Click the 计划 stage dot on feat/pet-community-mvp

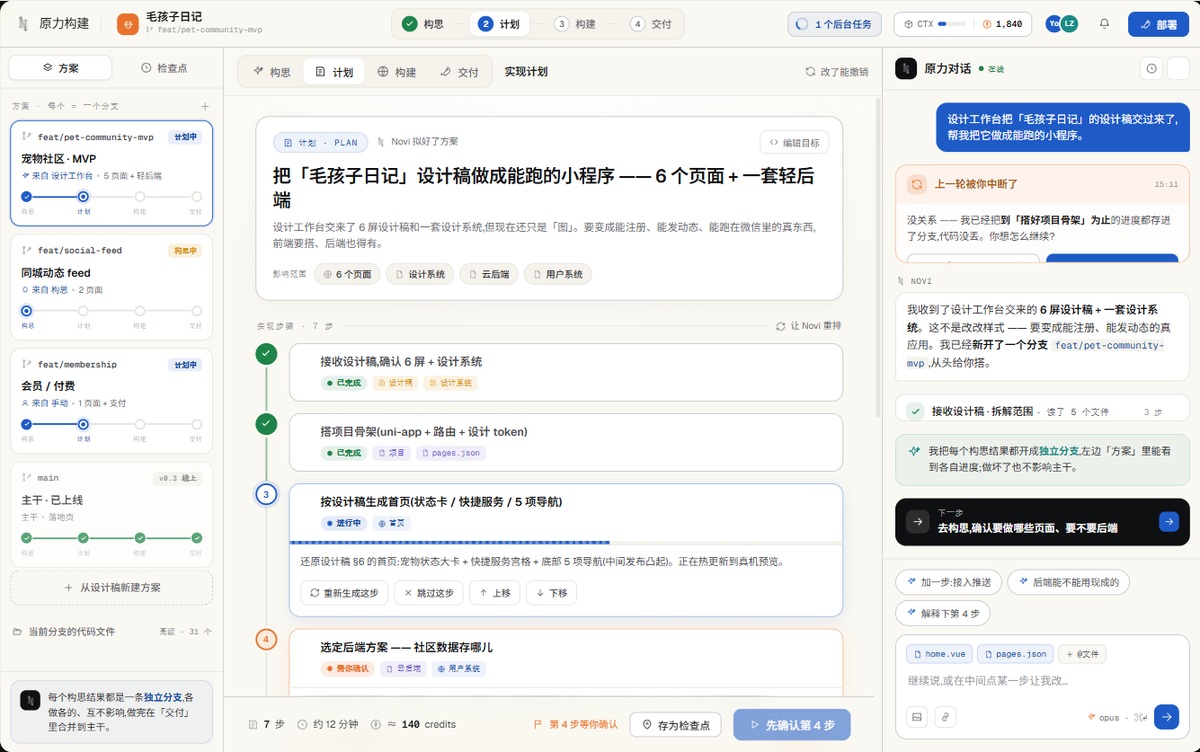[x=83, y=197]
